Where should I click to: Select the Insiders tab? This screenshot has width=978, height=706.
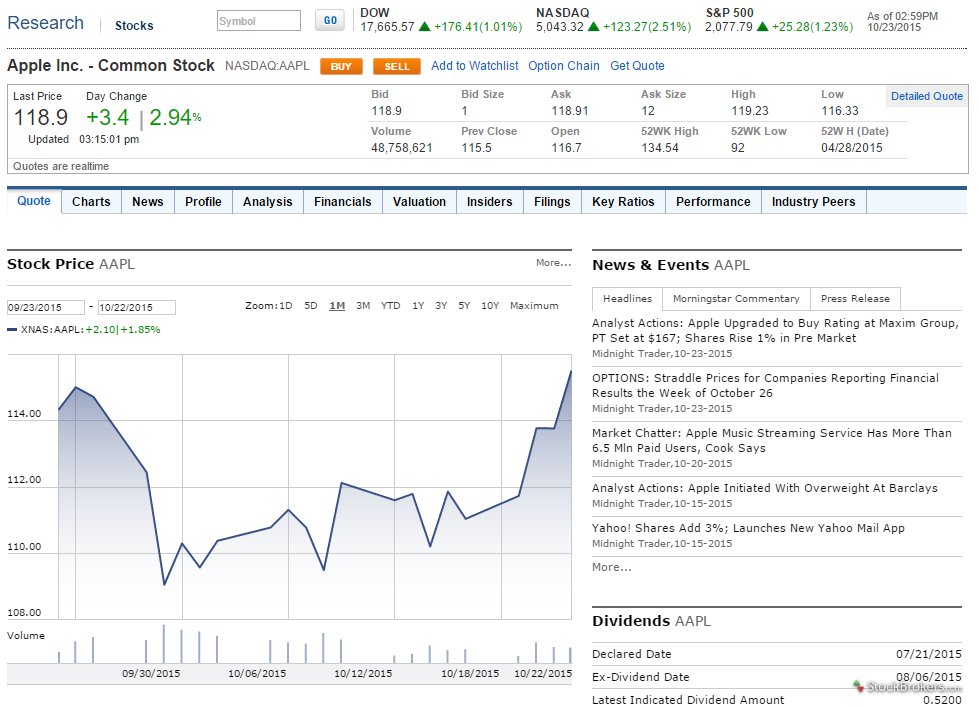tap(490, 201)
